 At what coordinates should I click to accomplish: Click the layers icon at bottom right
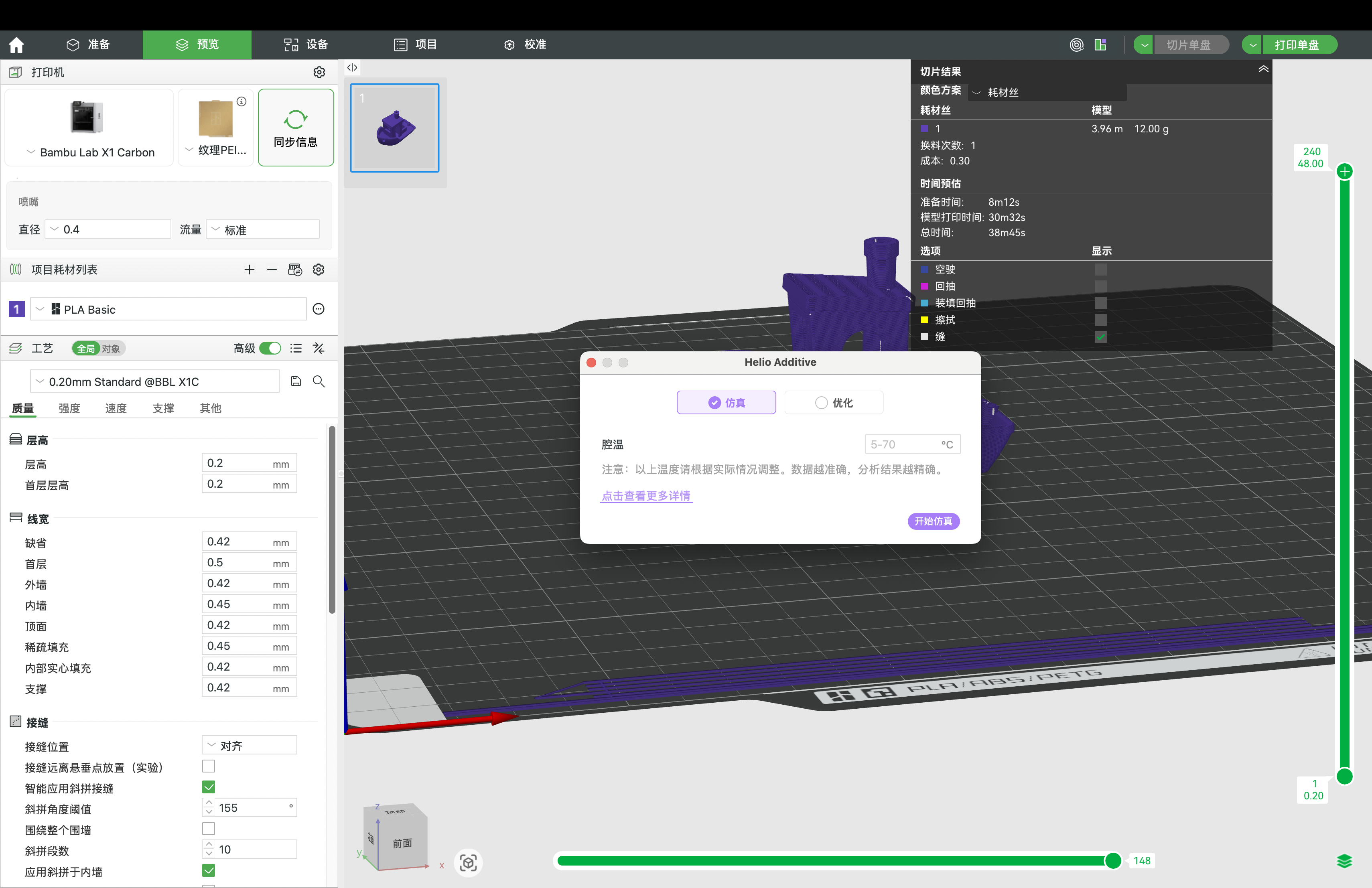point(1344,861)
